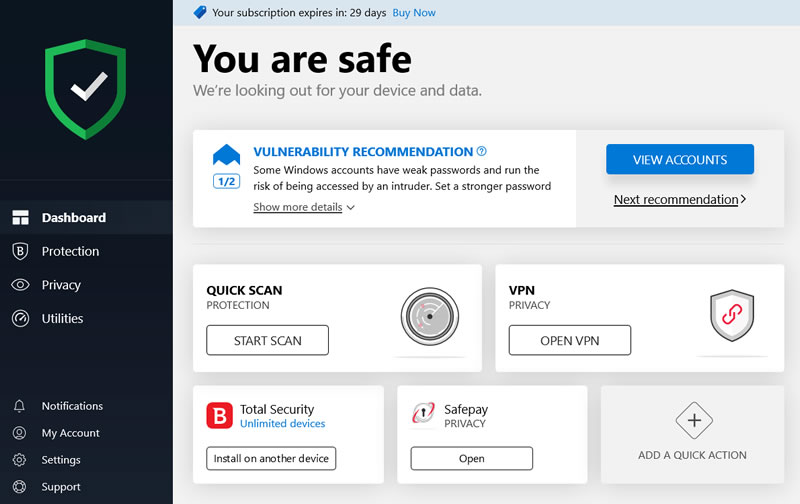800x504 pixels.
Task: Open the Dashboard section
Action: pyautogui.click(x=86, y=217)
